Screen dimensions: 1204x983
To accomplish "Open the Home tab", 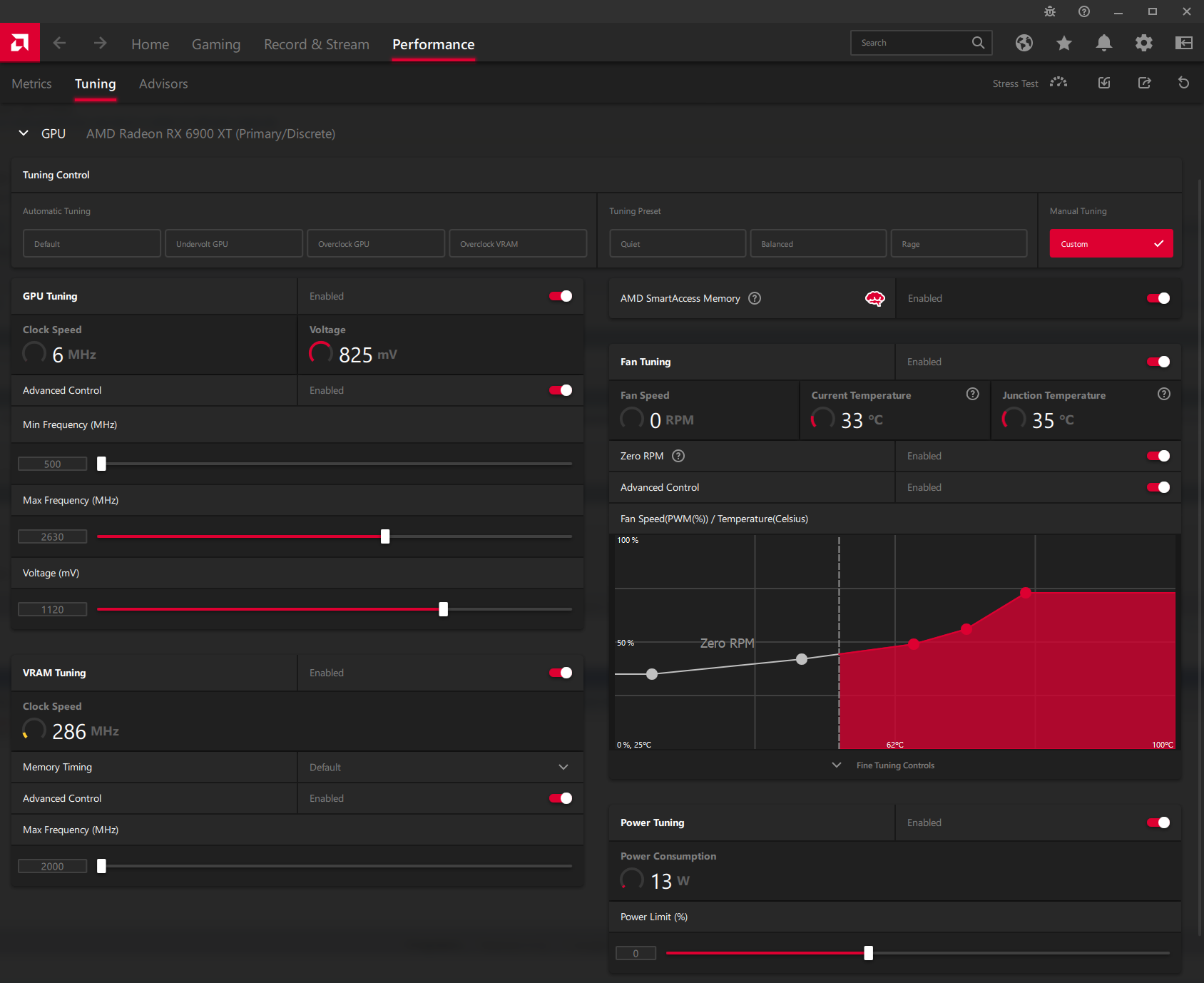I will (150, 44).
